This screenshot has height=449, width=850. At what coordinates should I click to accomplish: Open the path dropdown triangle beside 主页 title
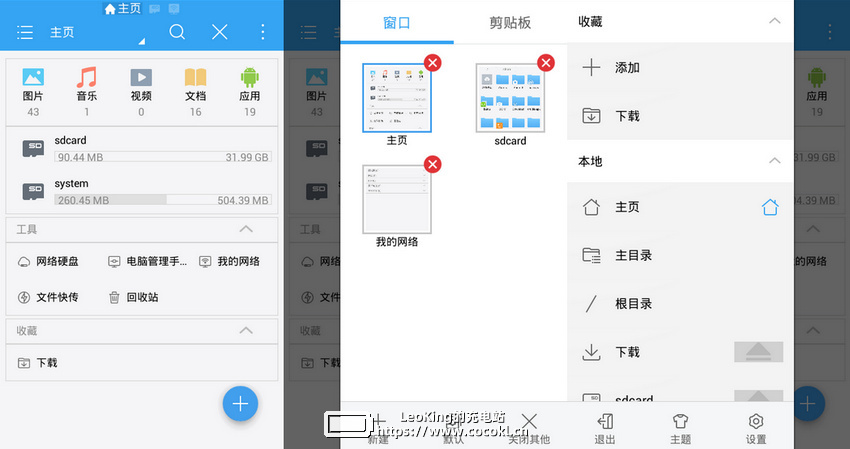[x=141, y=41]
